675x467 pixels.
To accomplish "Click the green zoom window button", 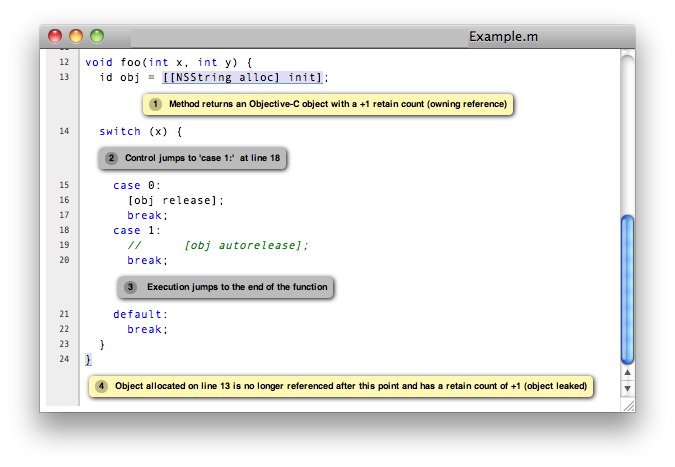I will pos(97,36).
